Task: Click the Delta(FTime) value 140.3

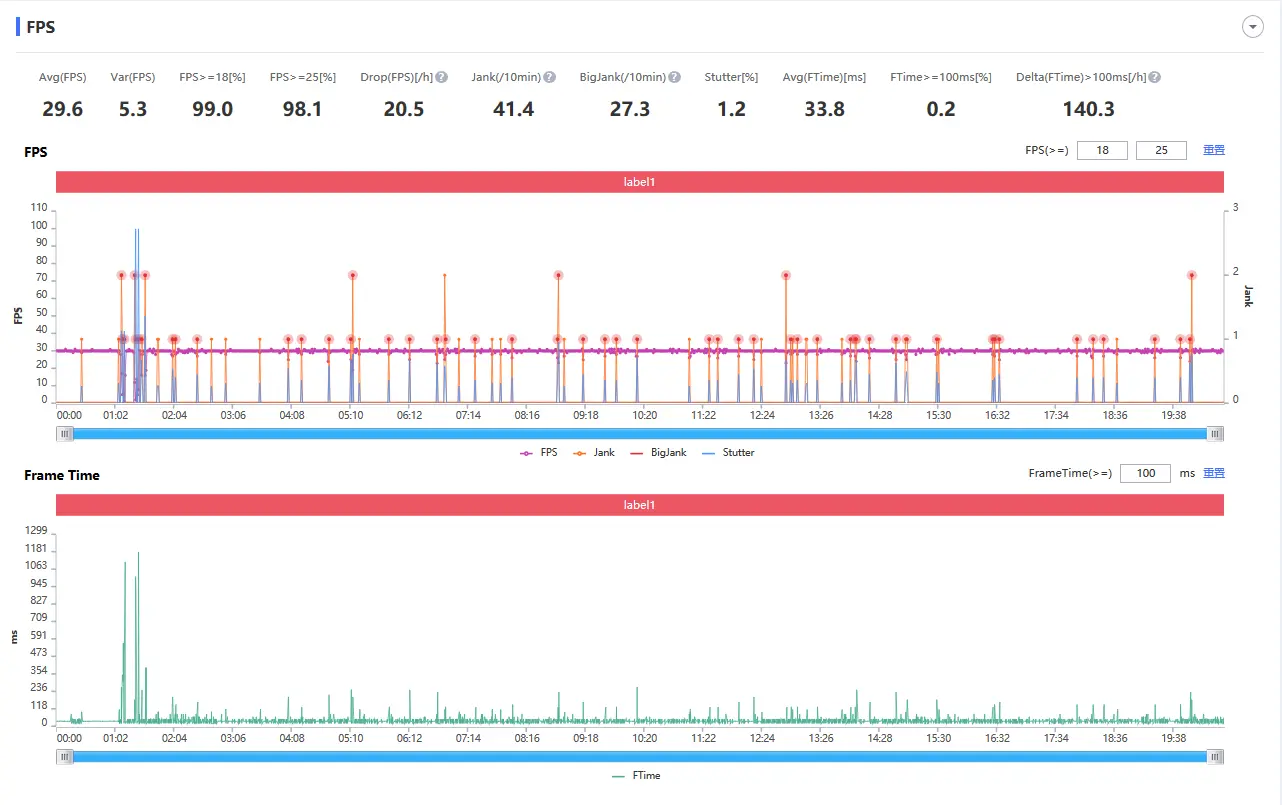Action: [1088, 109]
